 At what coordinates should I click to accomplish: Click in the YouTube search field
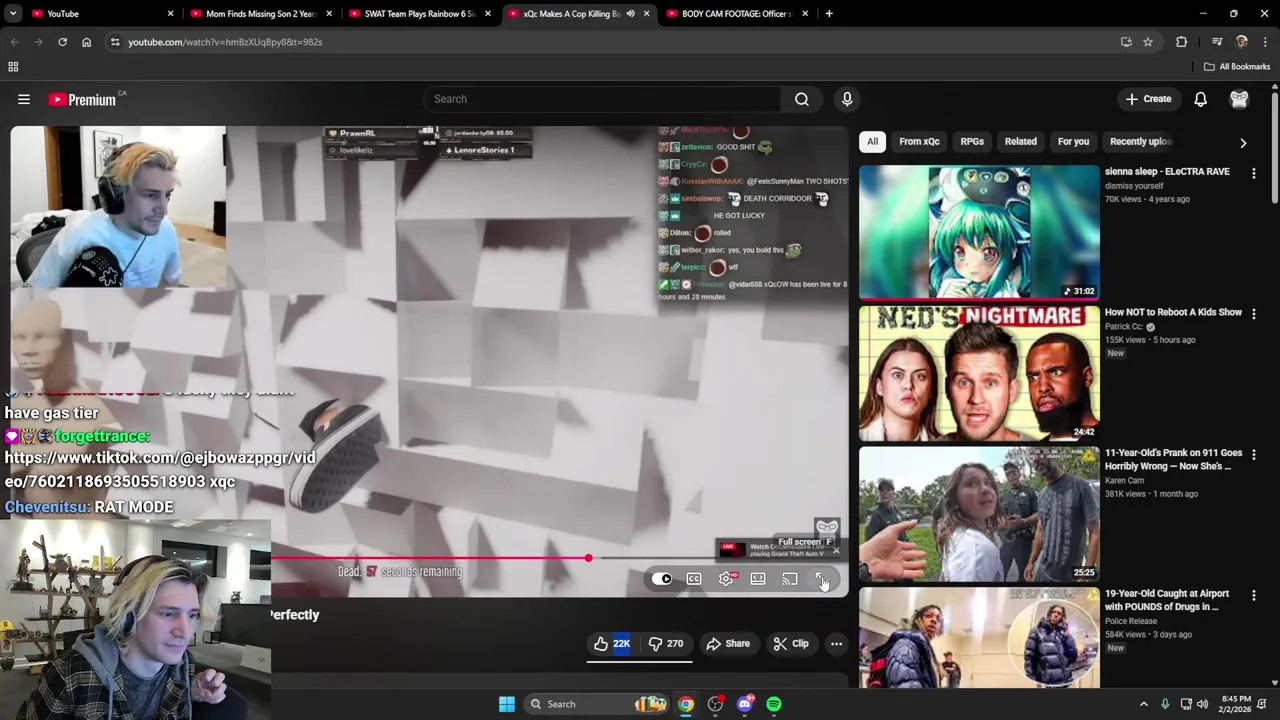click(x=602, y=99)
